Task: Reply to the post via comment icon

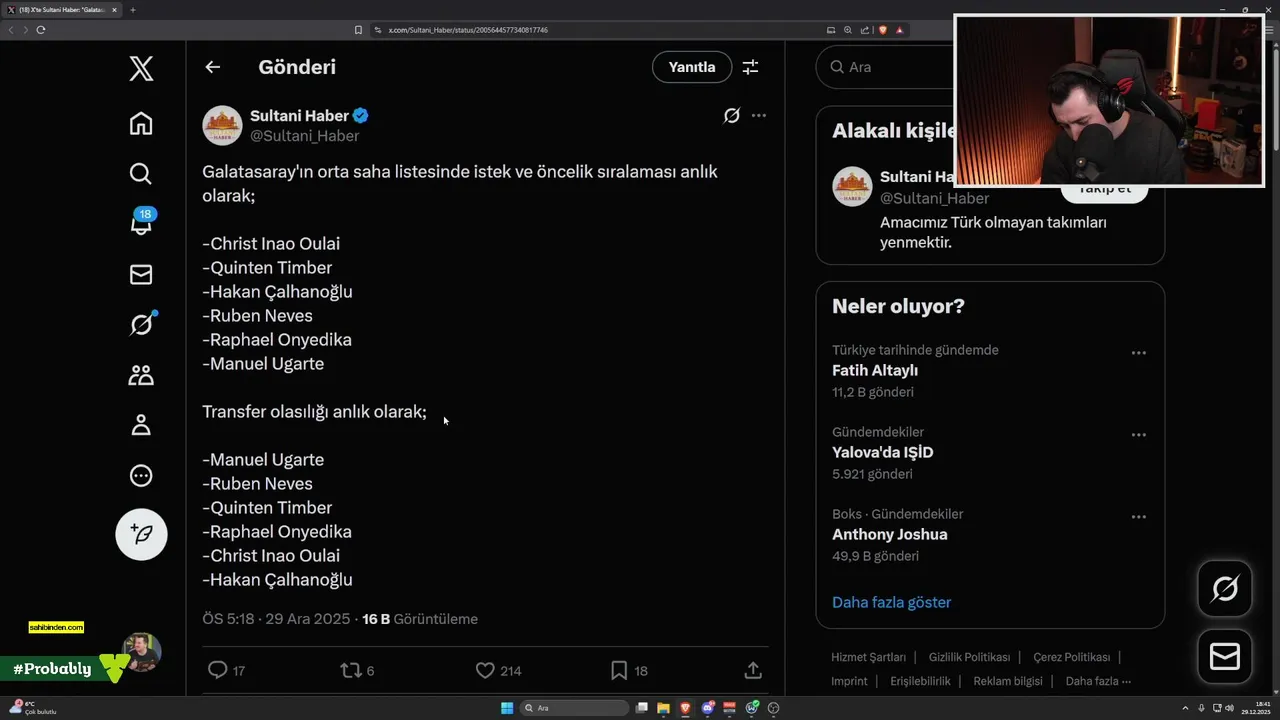Action: [217, 670]
